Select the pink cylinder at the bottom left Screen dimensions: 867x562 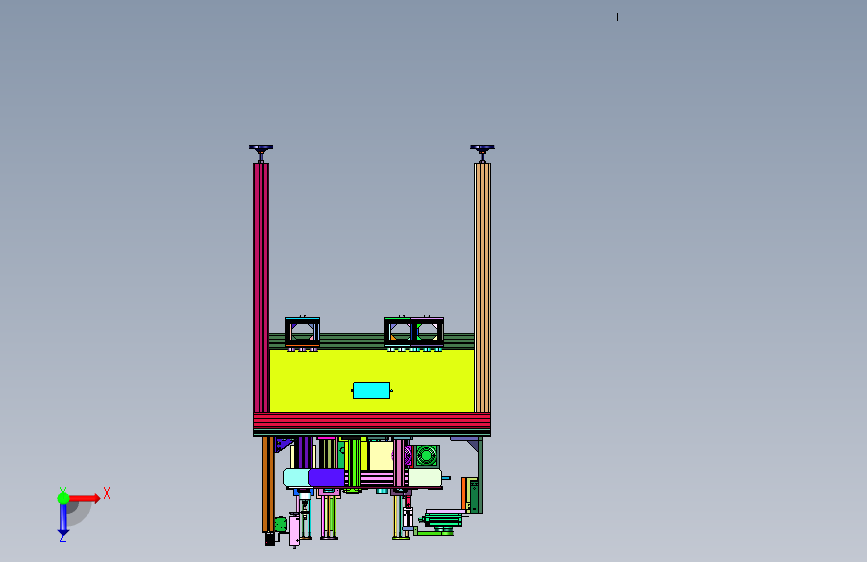point(294,530)
